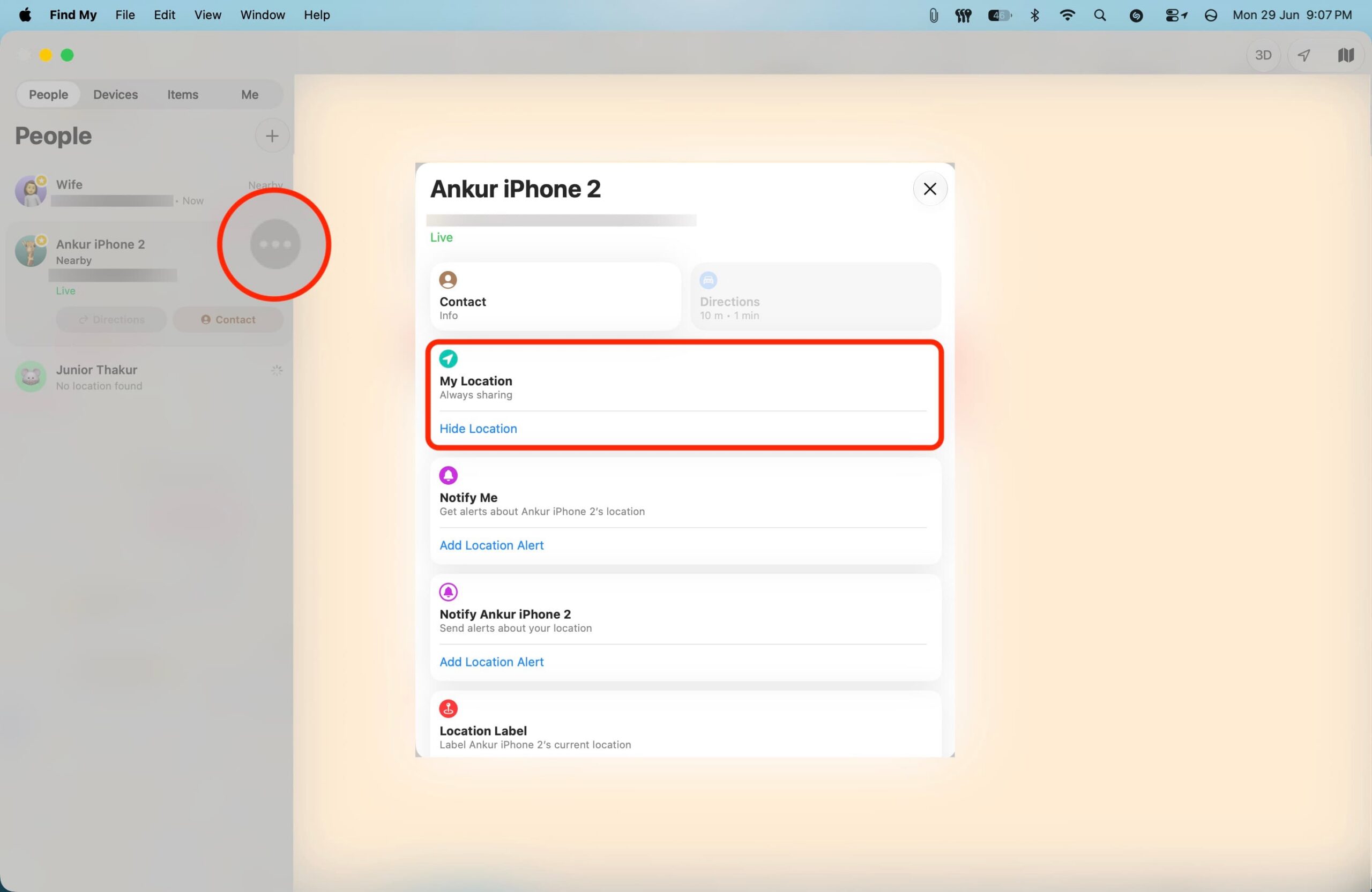Screen dimensions: 1372x892
Task: Click the sidebar Directions button
Action: [111, 319]
